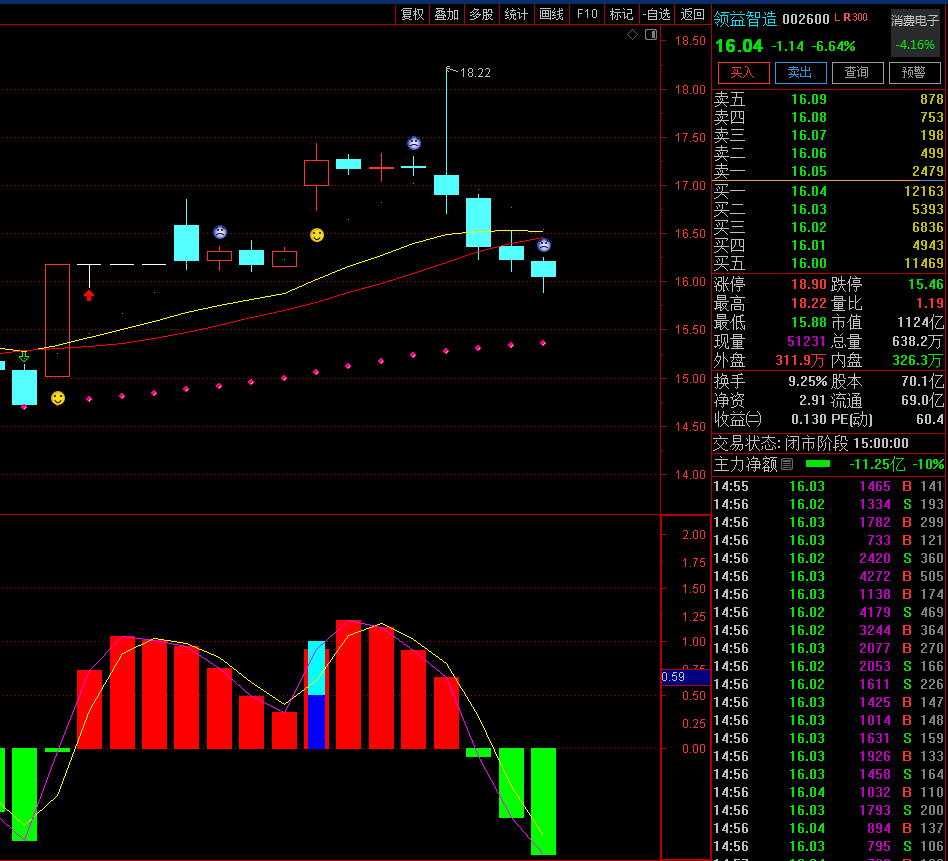Select the tick row with volume 2420
This screenshot has height=861, width=948.
coord(828,558)
